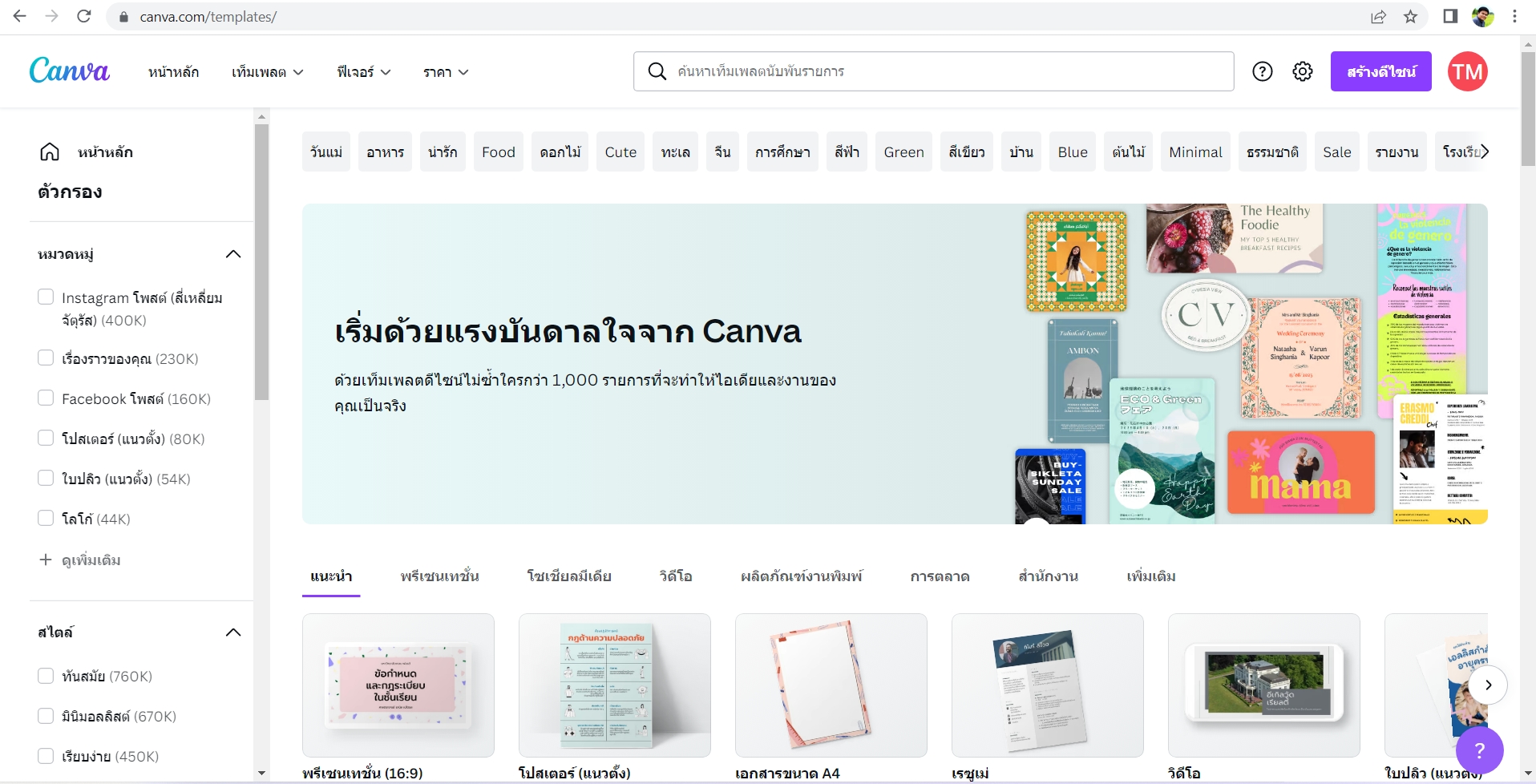Switch to การตลาด tab

[x=940, y=576]
